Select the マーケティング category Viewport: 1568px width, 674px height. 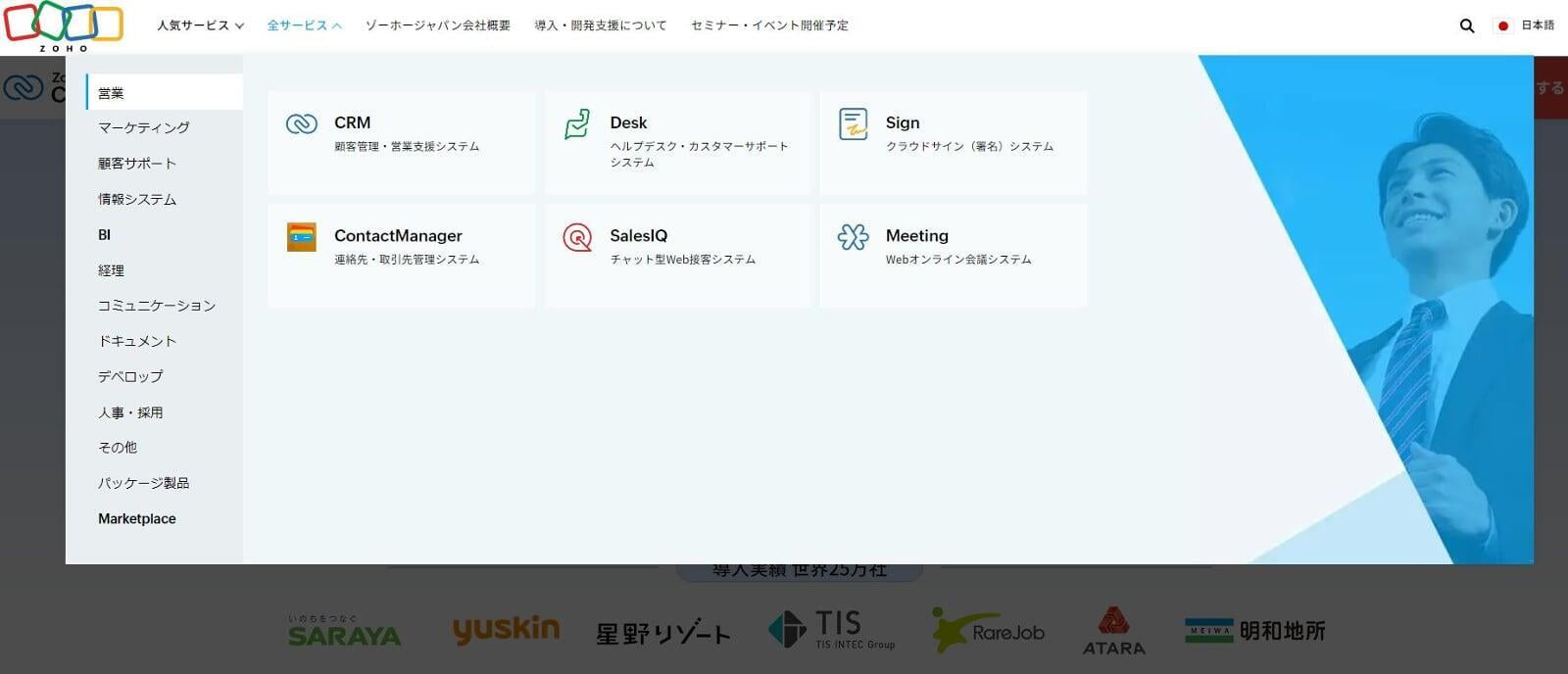144,127
